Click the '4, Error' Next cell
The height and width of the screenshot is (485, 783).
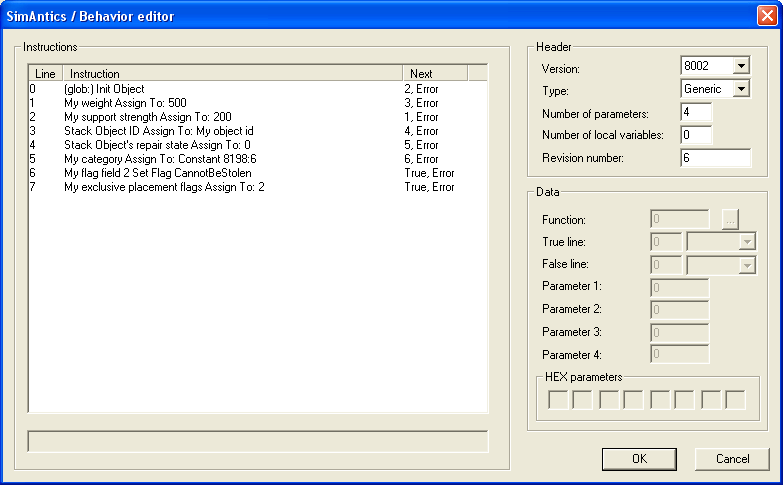click(421, 131)
